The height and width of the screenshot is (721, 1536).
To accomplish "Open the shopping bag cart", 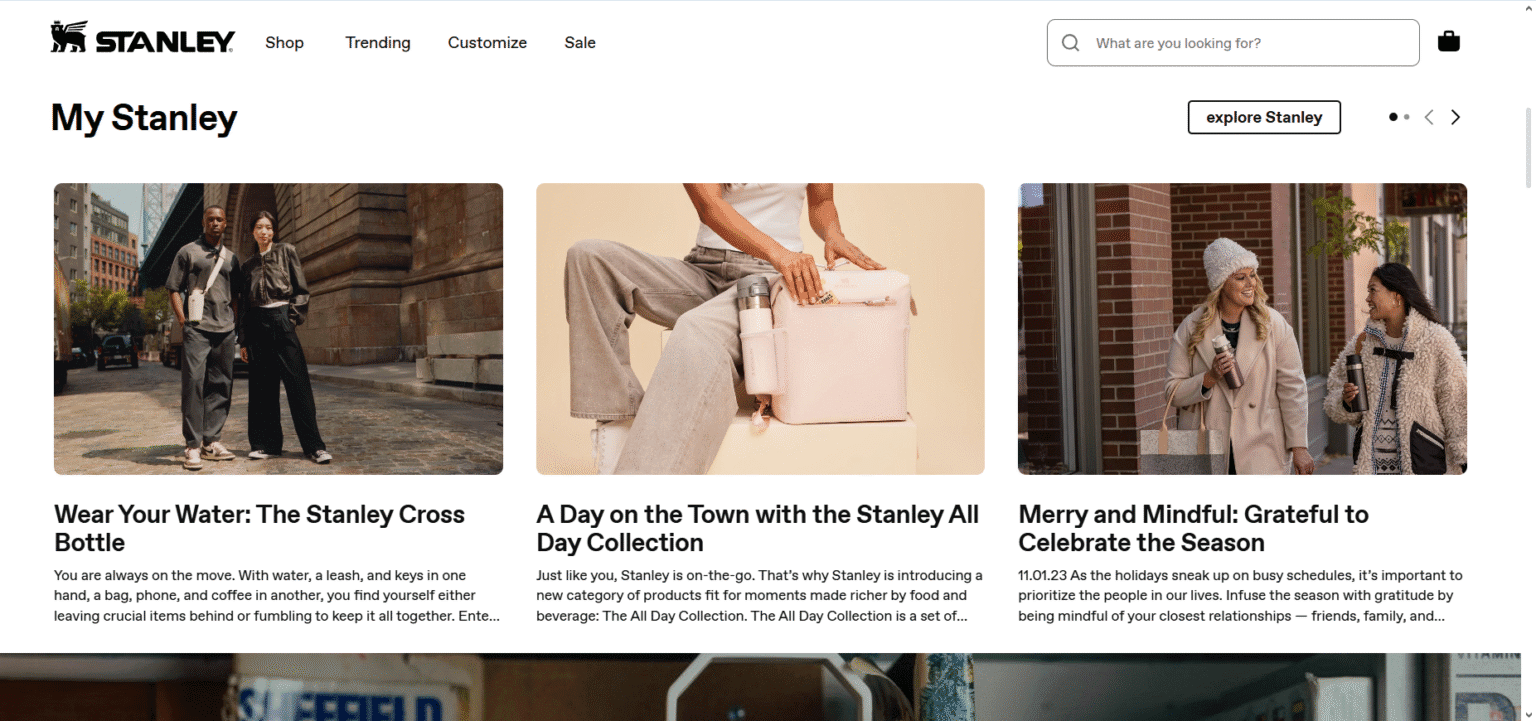I will coord(1448,42).
